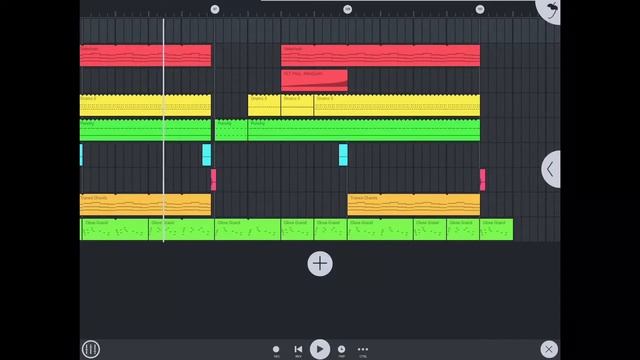Jump to the middle ruler bar marker
The width and height of the screenshot is (640, 360).
click(x=347, y=9)
